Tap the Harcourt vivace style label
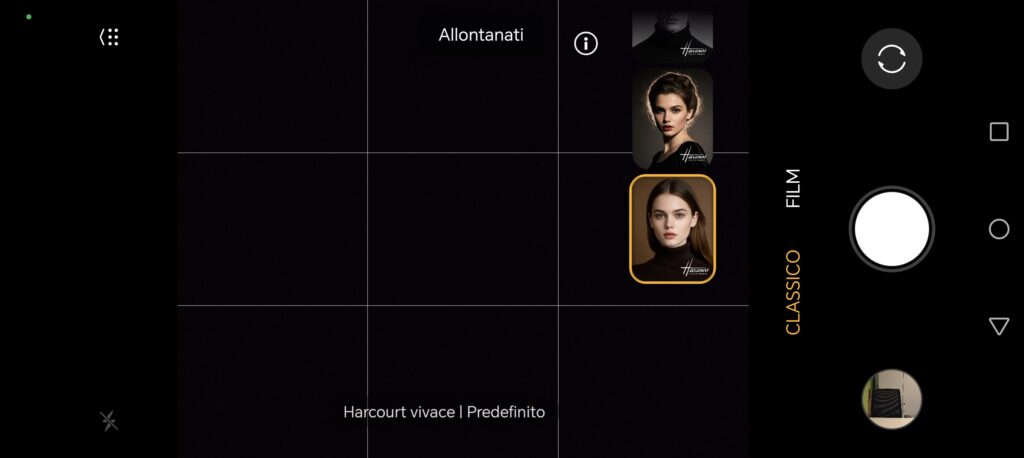1024x458 pixels. tap(399, 412)
